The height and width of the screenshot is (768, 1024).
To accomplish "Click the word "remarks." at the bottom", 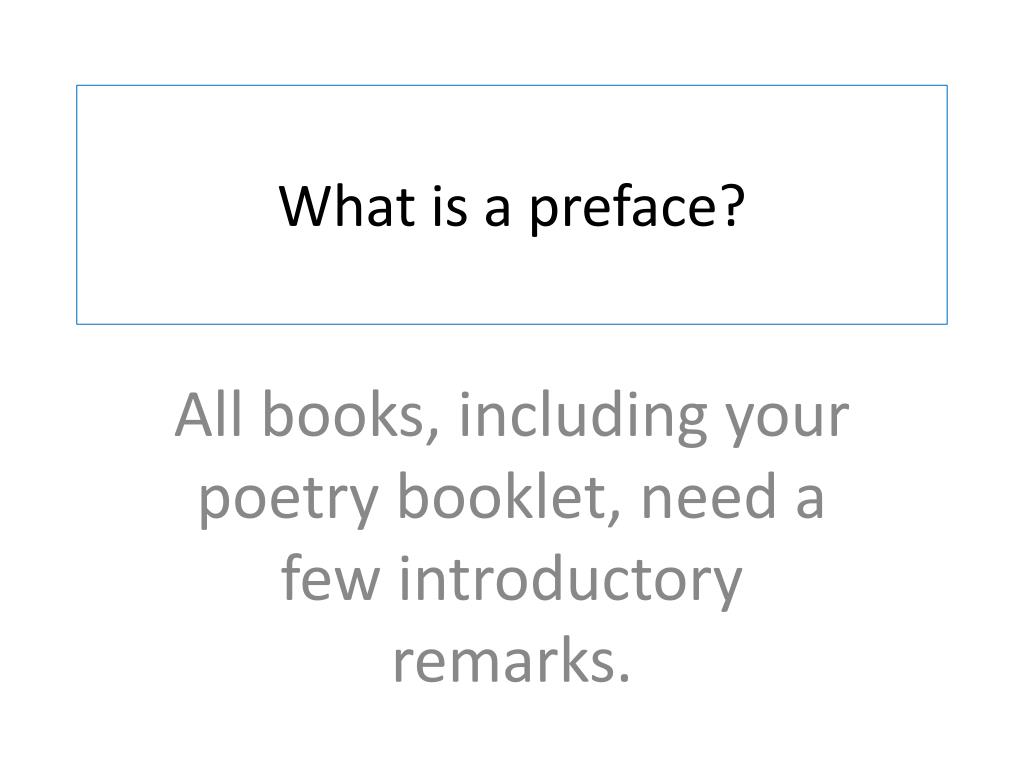I will [x=511, y=661].
